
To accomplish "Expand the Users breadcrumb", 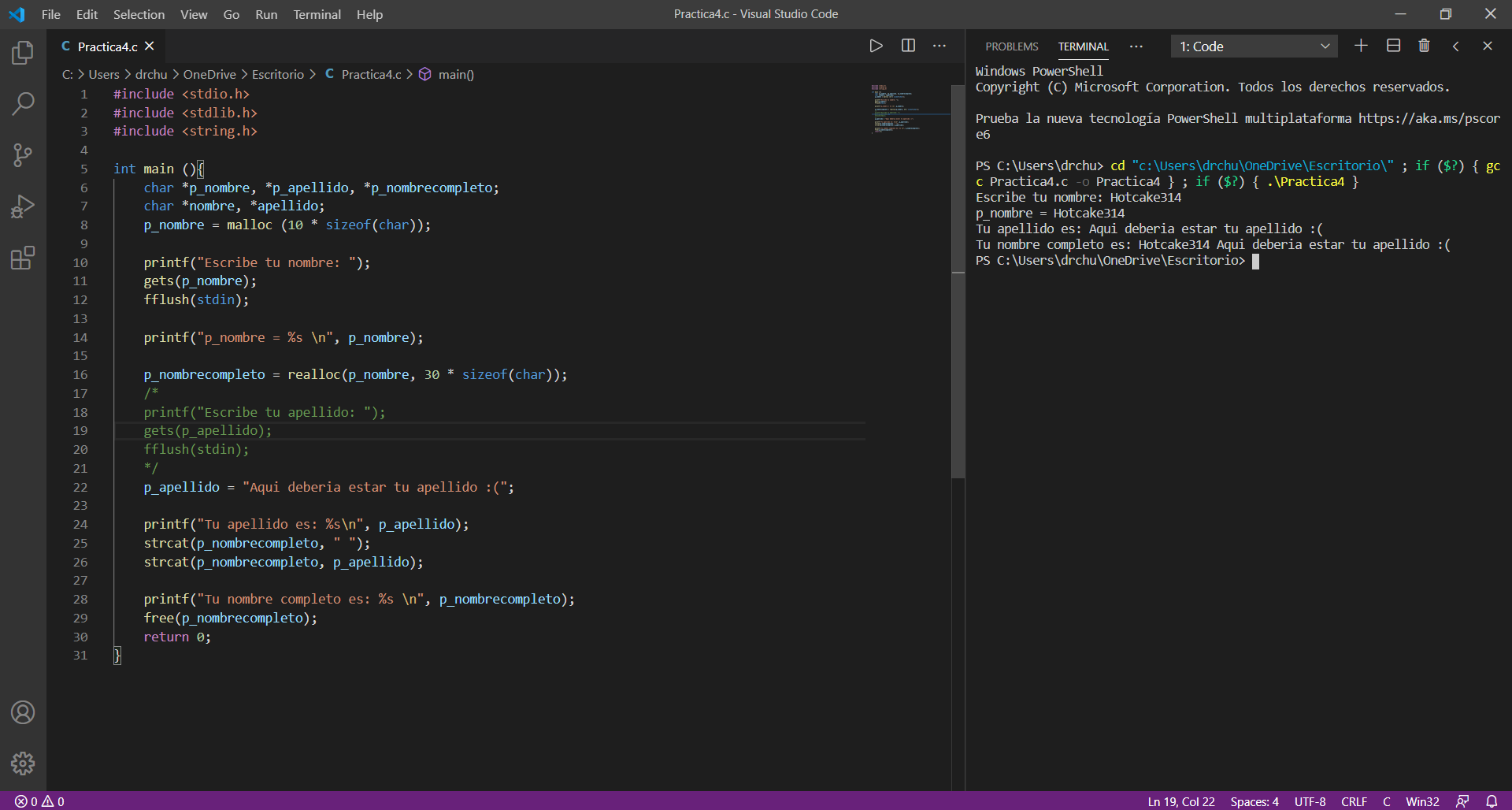I will coord(104,74).
